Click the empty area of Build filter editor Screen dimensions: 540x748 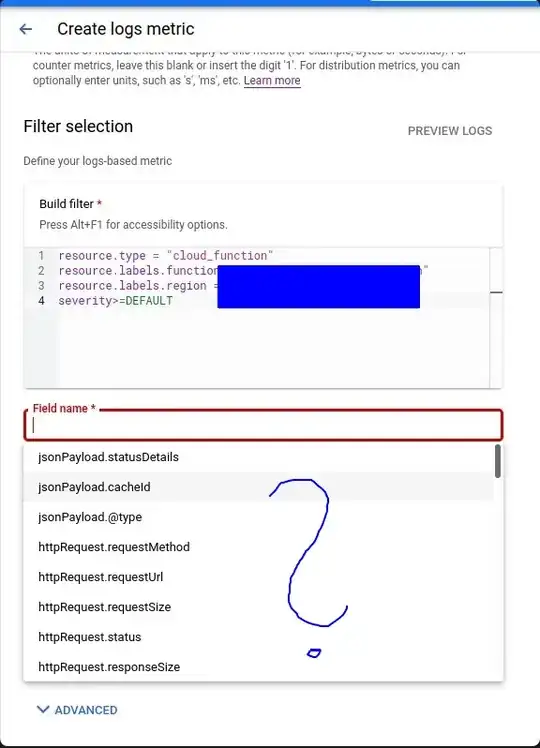pos(267,348)
